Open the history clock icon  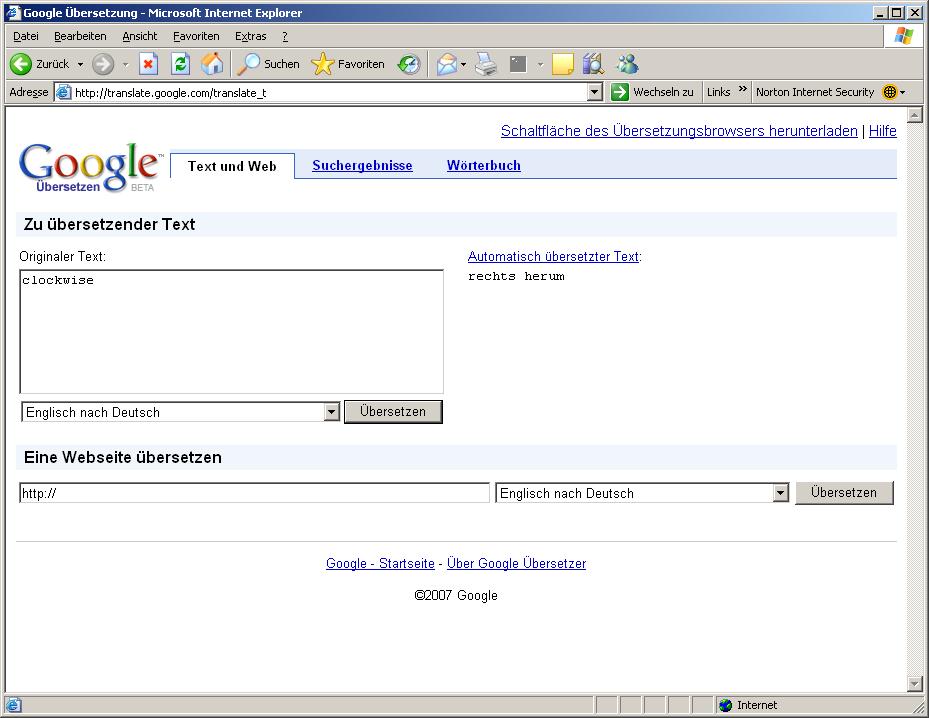point(409,64)
